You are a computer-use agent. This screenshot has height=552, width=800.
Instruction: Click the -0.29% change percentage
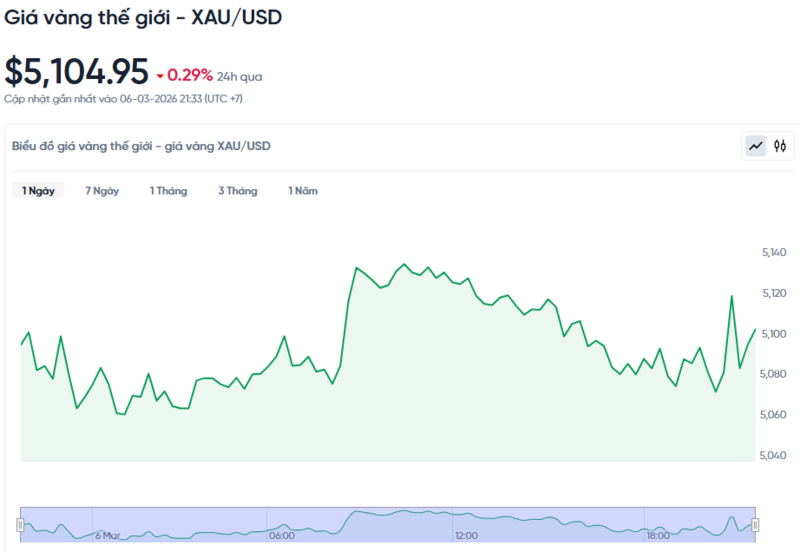[189, 75]
